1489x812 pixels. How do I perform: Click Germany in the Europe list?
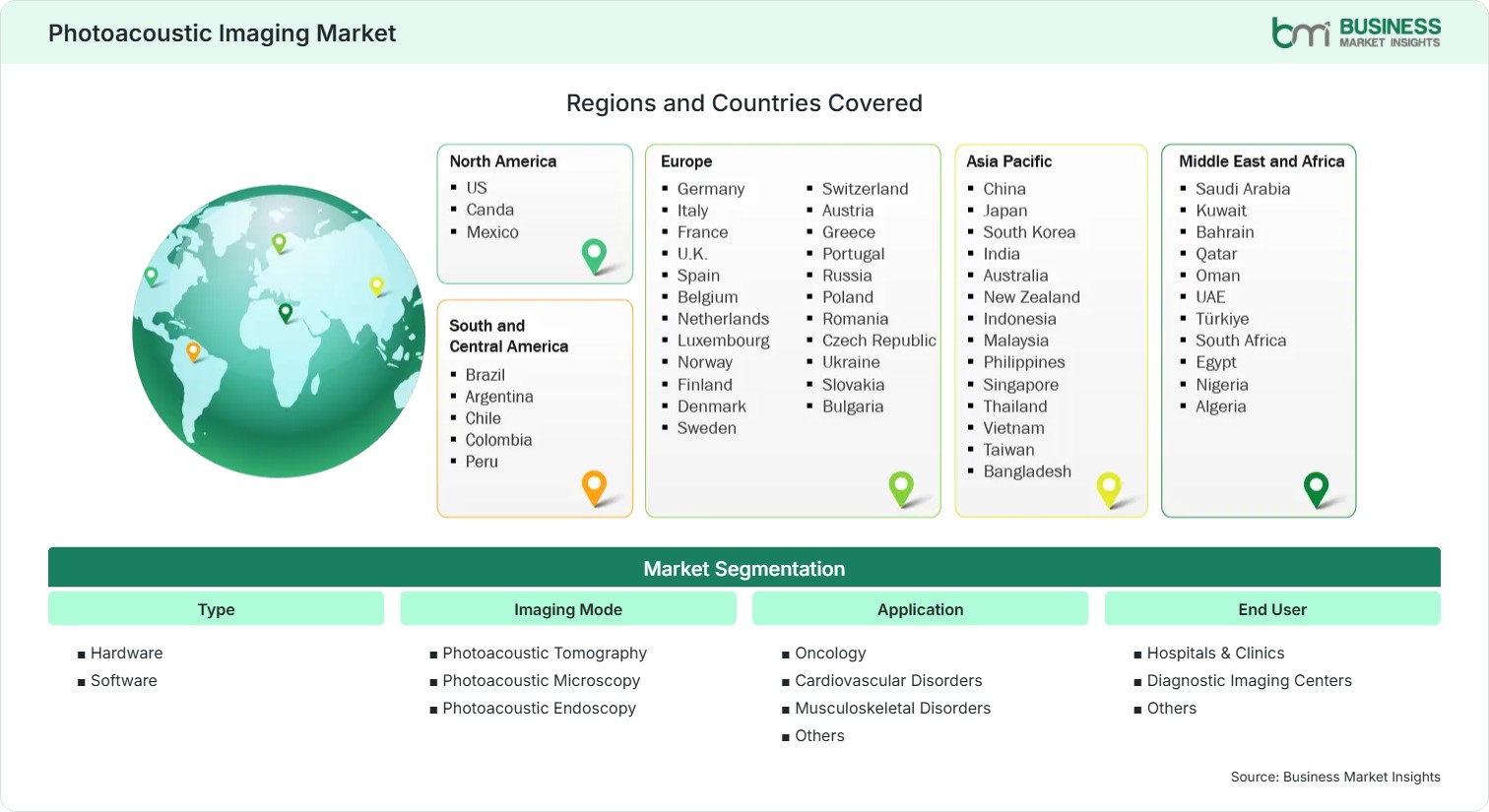(x=711, y=189)
